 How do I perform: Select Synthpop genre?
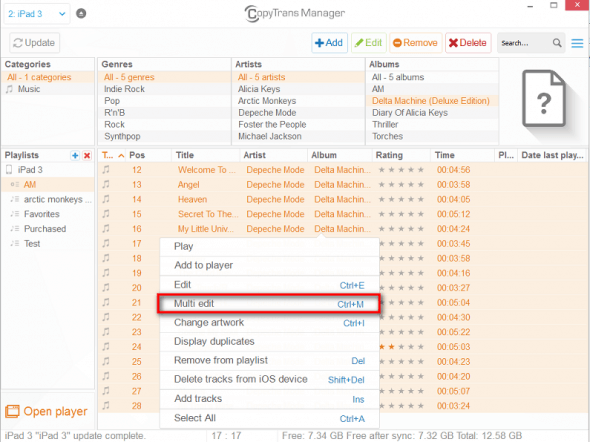165,137
